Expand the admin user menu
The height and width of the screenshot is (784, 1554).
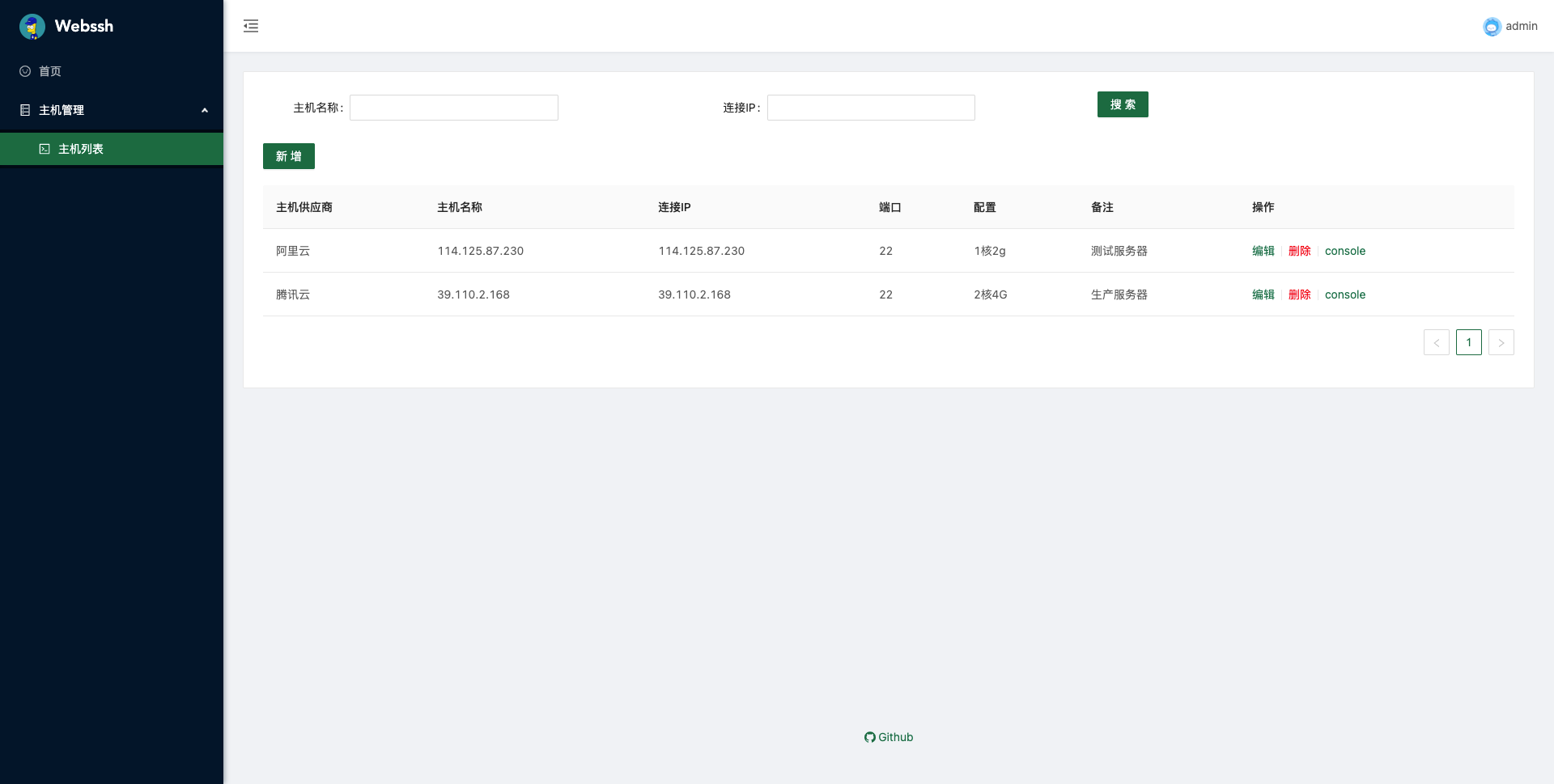pyautogui.click(x=1510, y=26)
